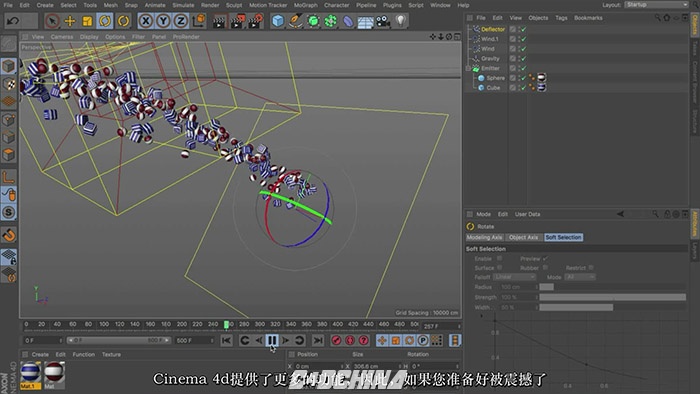This screenshot has width=700, height=394.
Task: Toggle the Gravity object checkmark
Action: point(524,58)
